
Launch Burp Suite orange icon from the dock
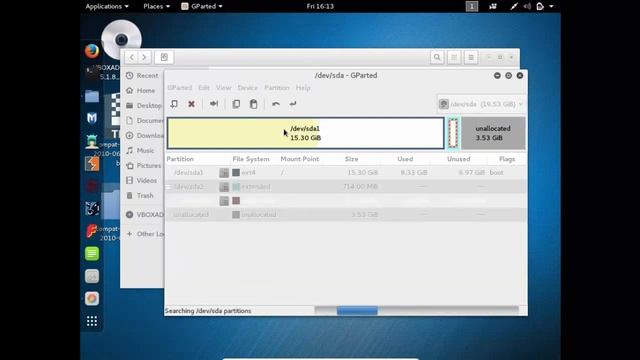coord(92,164)
